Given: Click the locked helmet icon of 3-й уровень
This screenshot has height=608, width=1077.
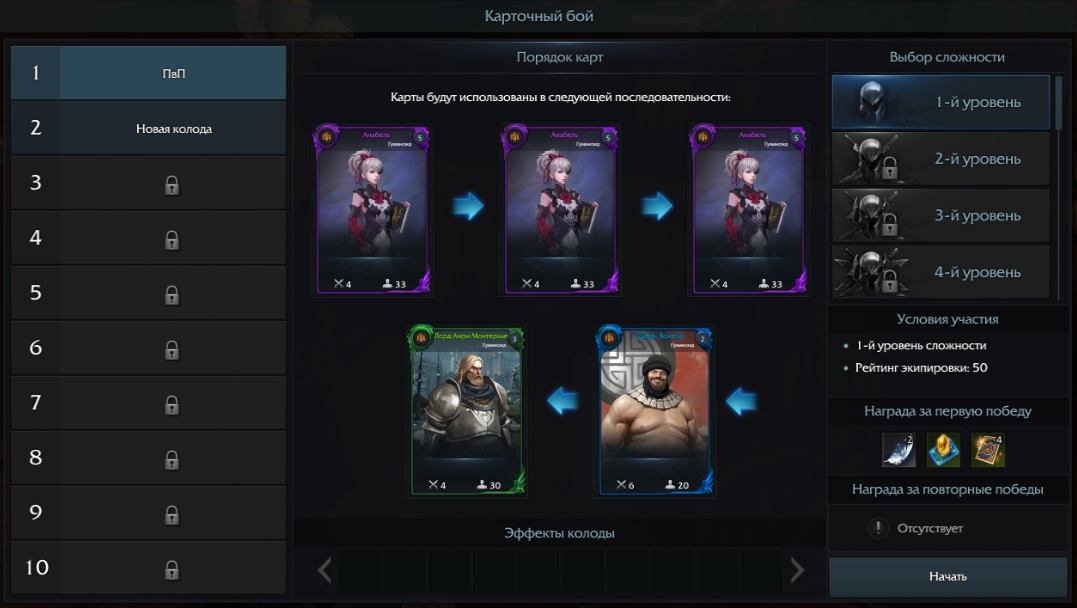Looking at the screenshot, I should pyautogui.click(x=872, y=215).
